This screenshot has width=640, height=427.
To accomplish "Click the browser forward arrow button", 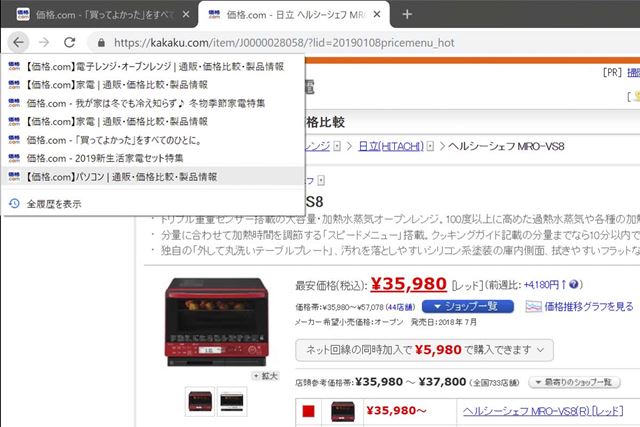I will tap(44, 42).
